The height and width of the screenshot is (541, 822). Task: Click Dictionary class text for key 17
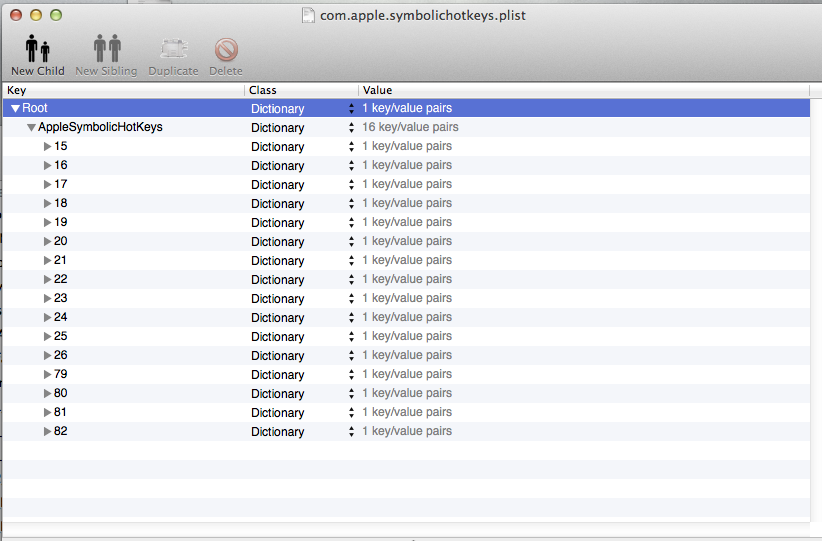[x=277, y=185]
